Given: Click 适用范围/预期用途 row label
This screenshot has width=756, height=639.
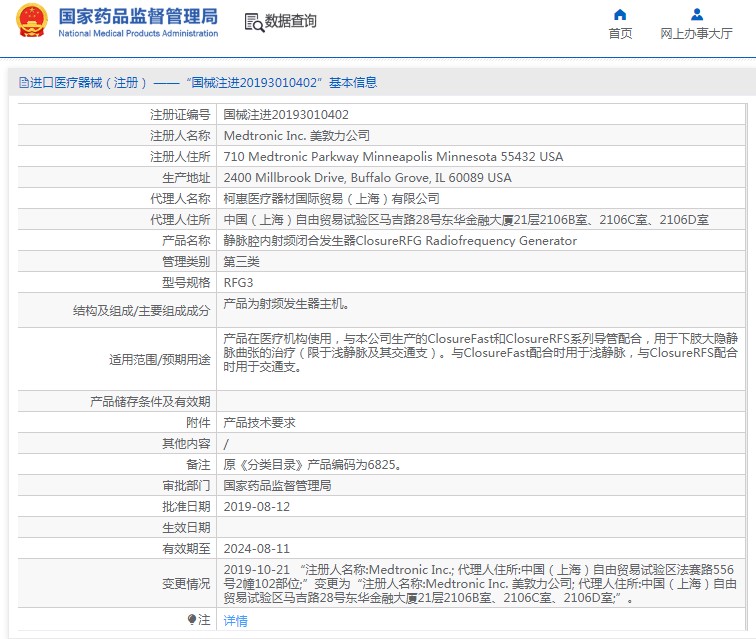Looking at the screenshot, I should (x=160, y=360).
